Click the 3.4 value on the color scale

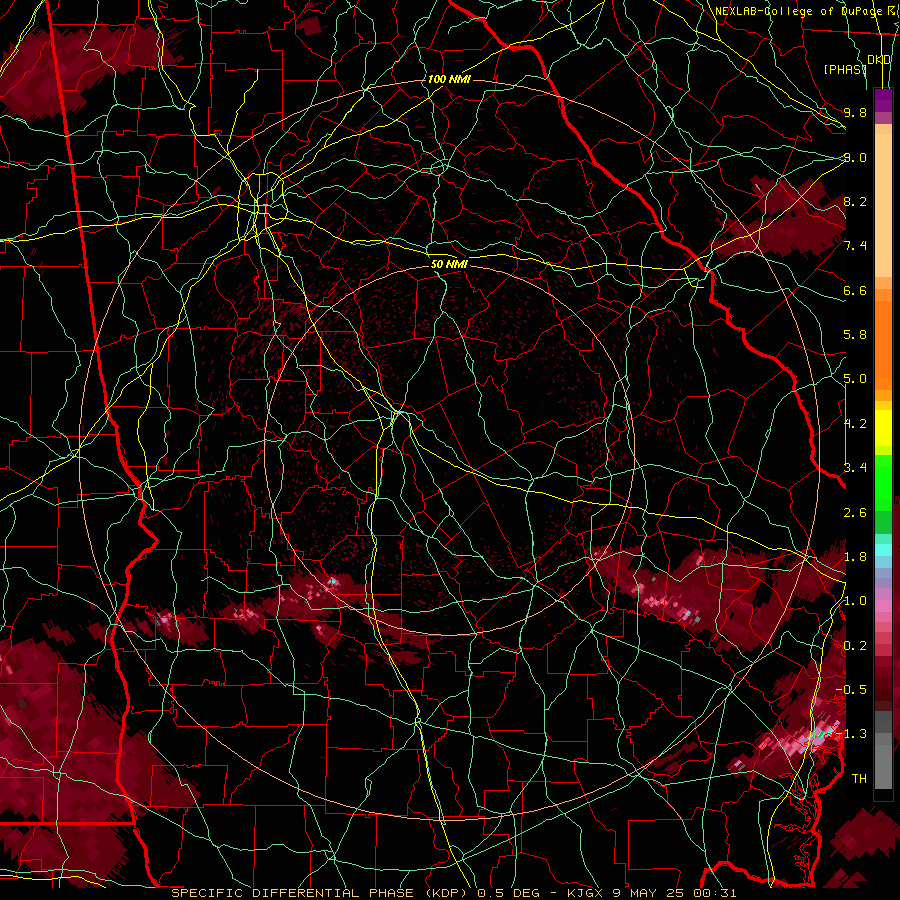coord(855,468)
